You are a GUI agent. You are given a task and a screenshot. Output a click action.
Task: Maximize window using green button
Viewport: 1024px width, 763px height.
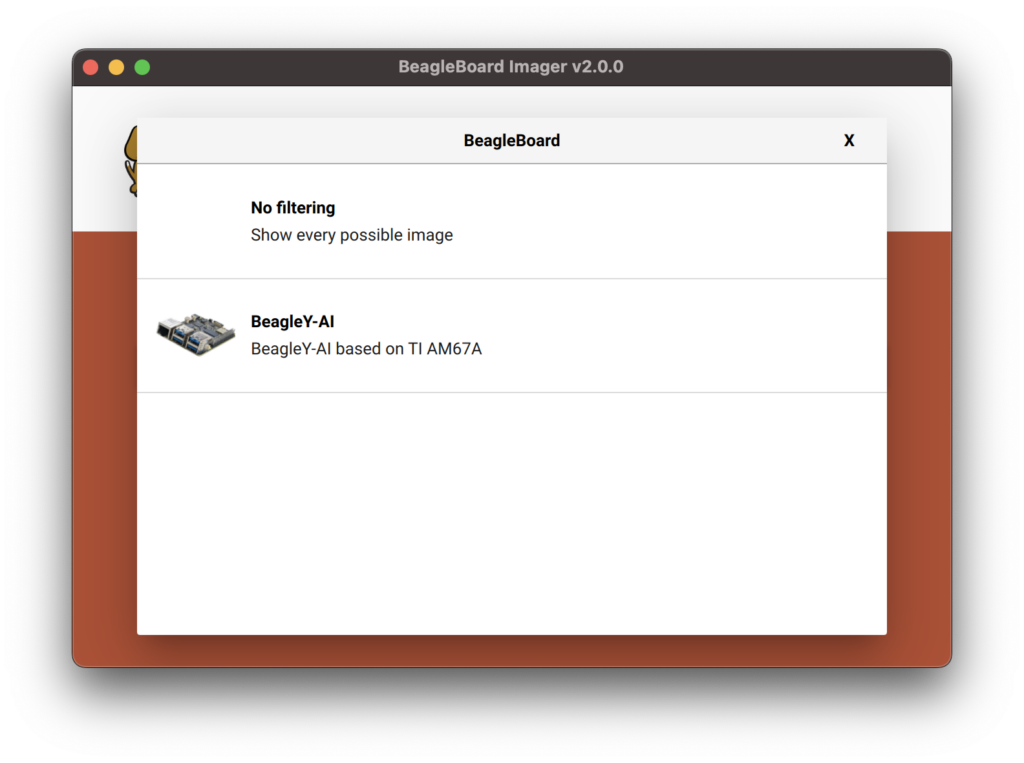(x=142, y=67)
